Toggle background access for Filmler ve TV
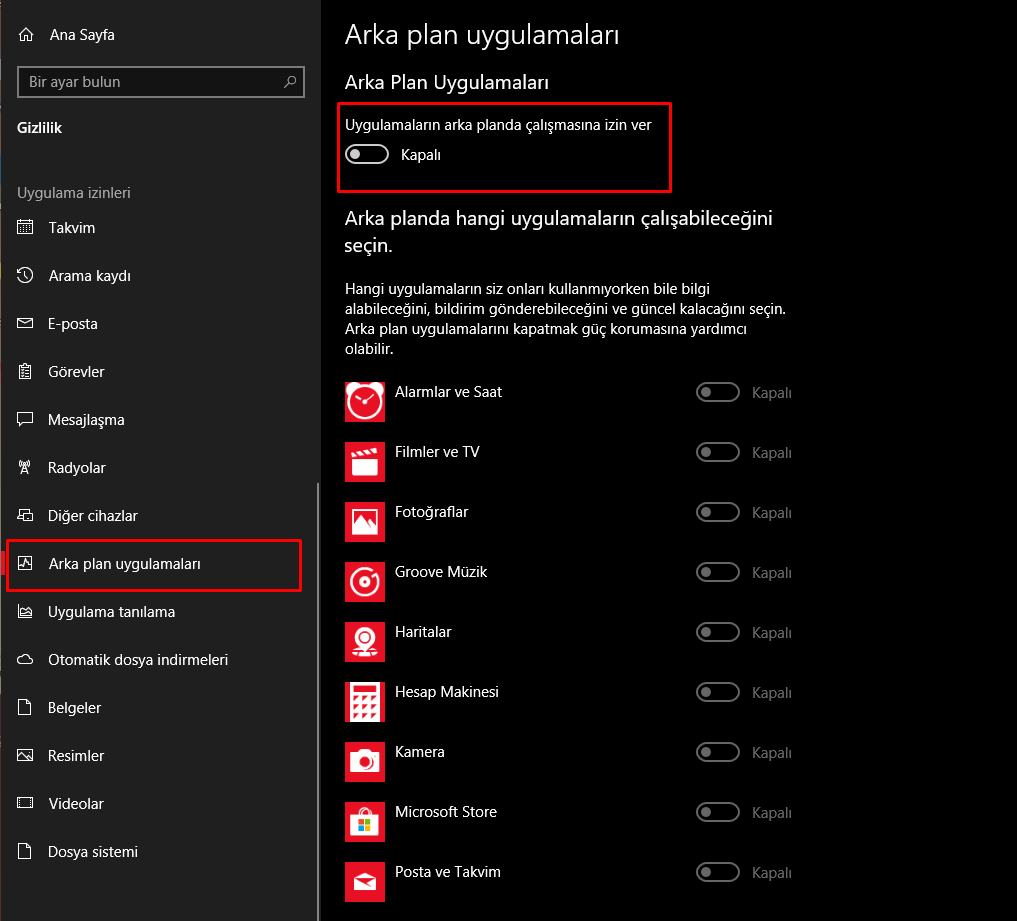This screenshot has height=921, width=1017. (718, 452)
